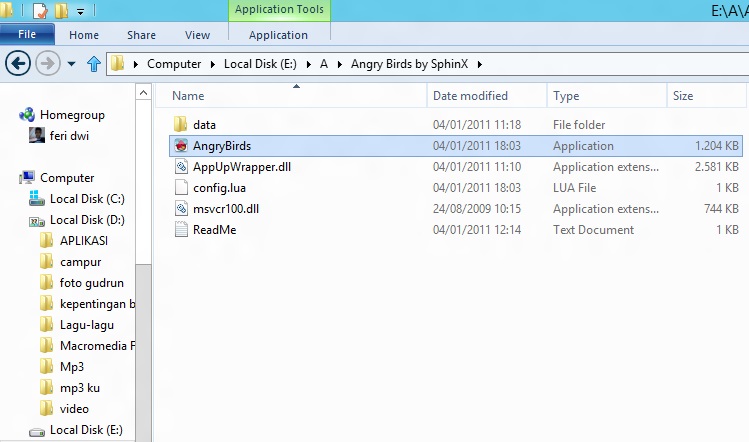Expand the arrow before Computer breadcrumb

136,65
